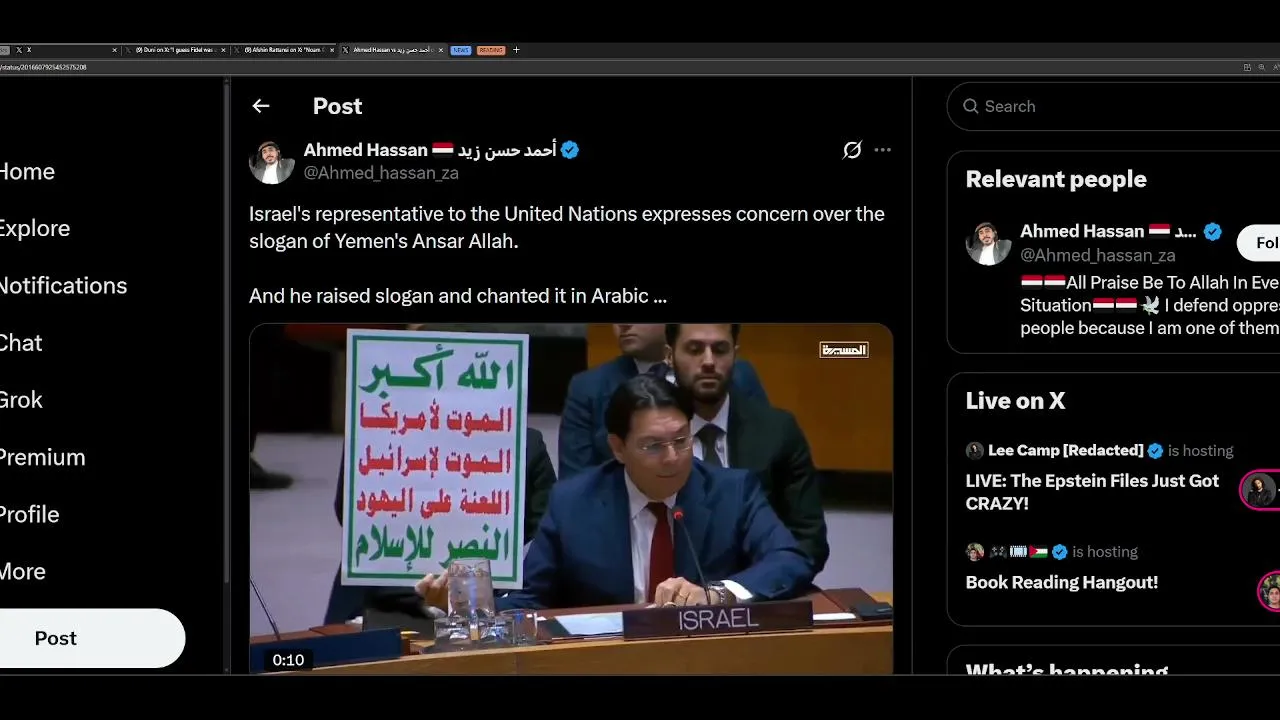The image size is (1280, 720).
Task: Go back using the Post arrow
Action: [x=261, y=106]
